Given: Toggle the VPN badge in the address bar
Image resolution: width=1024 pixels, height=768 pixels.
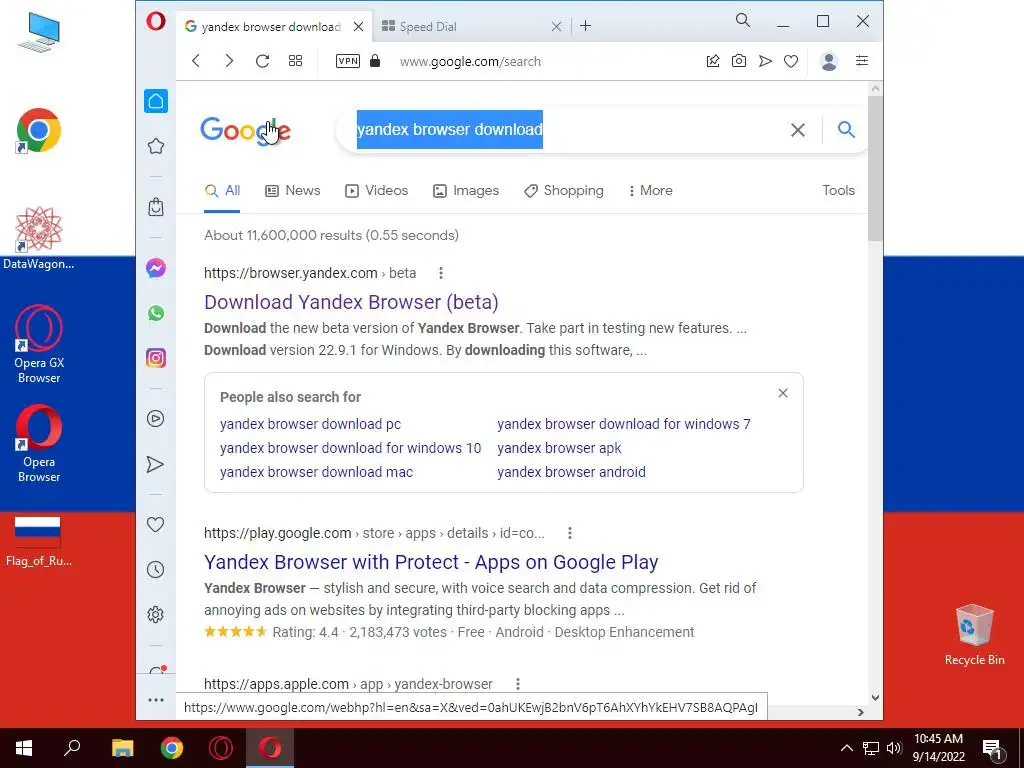Looking at the screenshot, I should tap(347, 61).
